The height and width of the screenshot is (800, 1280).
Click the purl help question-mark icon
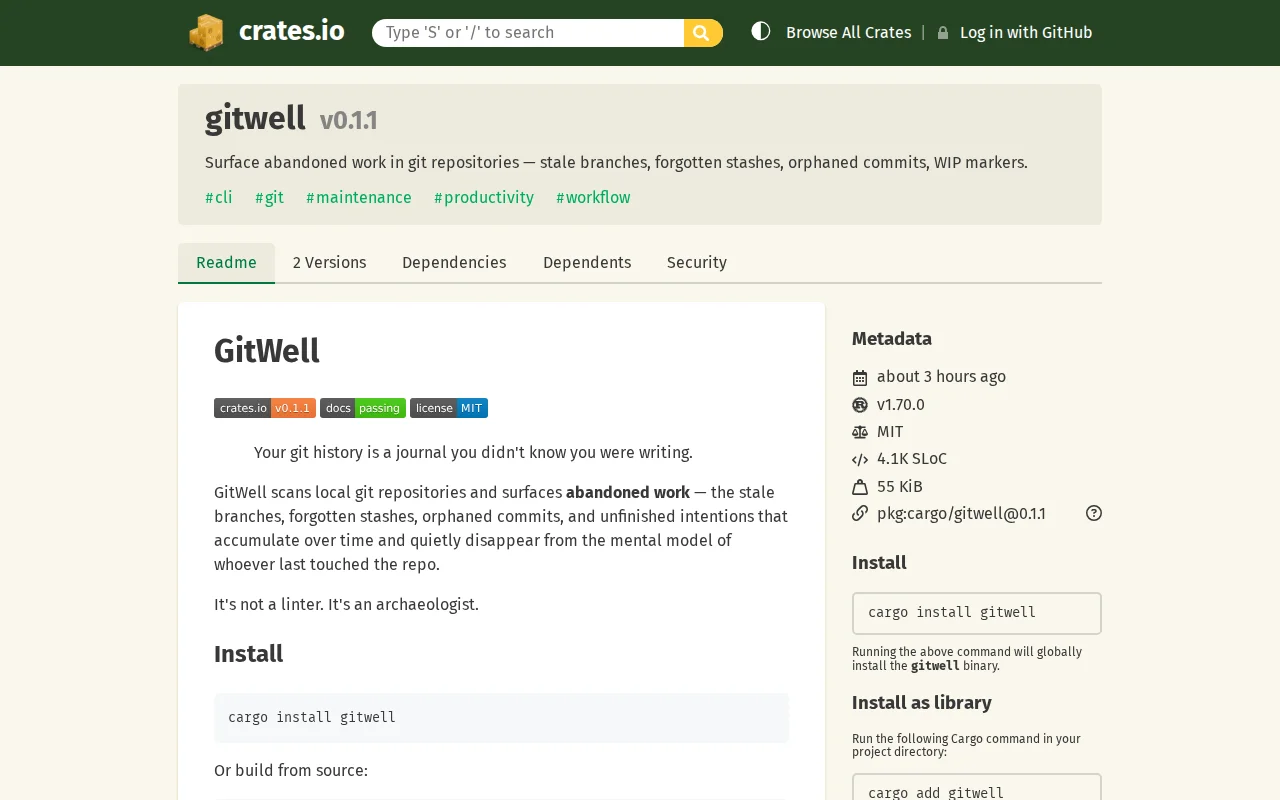point(1094,513)
